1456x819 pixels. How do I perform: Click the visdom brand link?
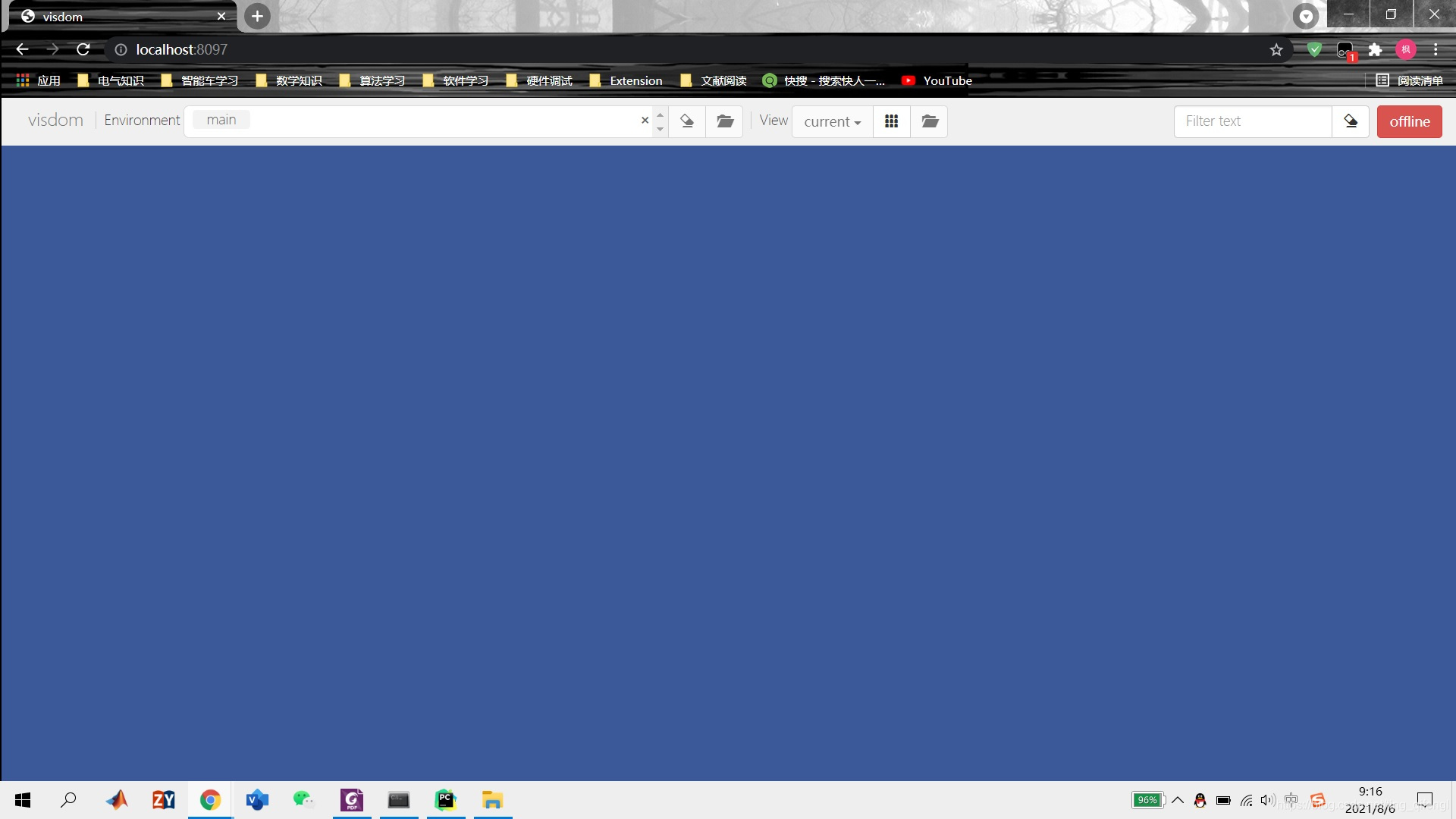click(x=55, y=121)
